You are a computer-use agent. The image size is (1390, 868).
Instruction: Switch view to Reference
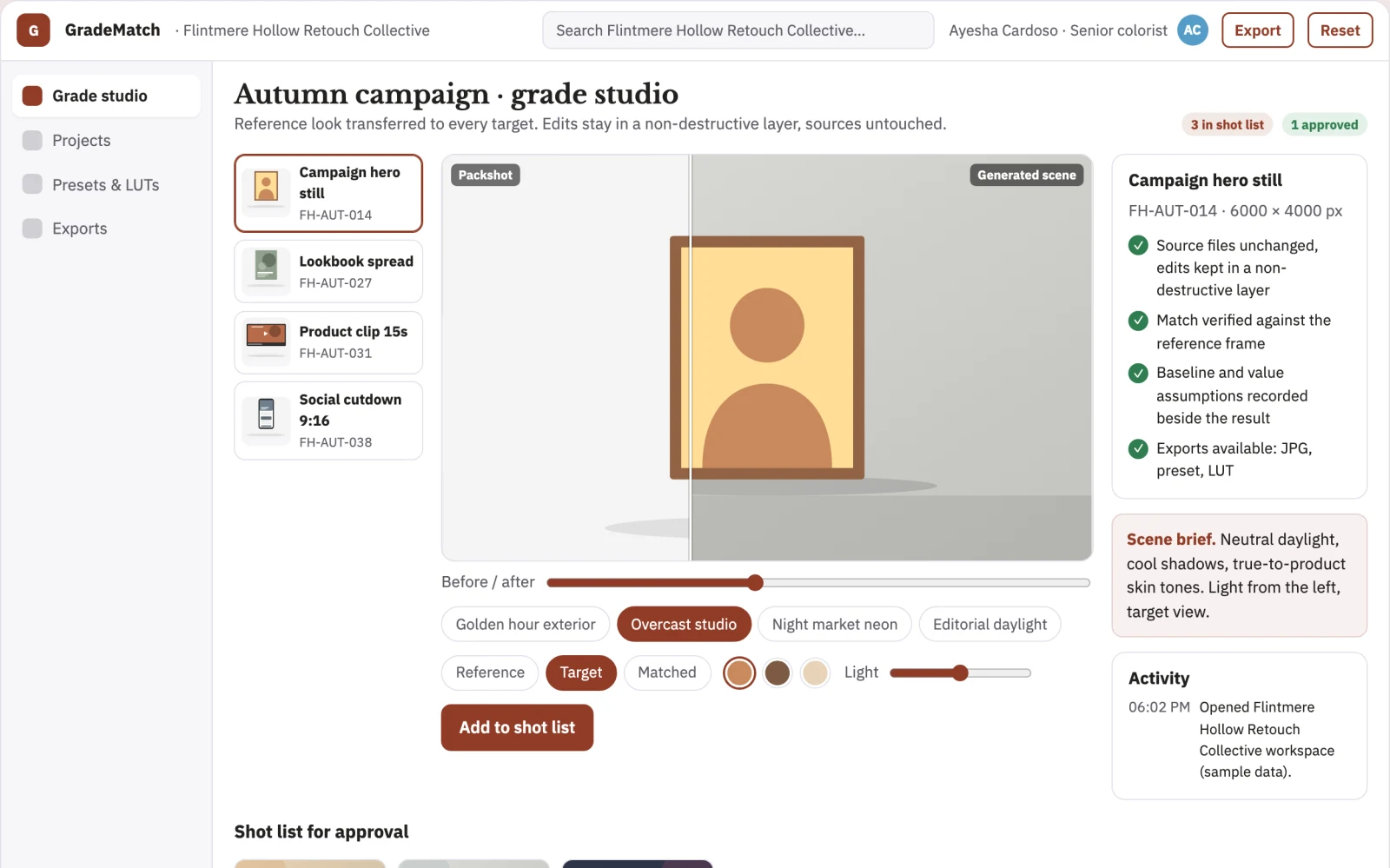(x=490, y=673)
